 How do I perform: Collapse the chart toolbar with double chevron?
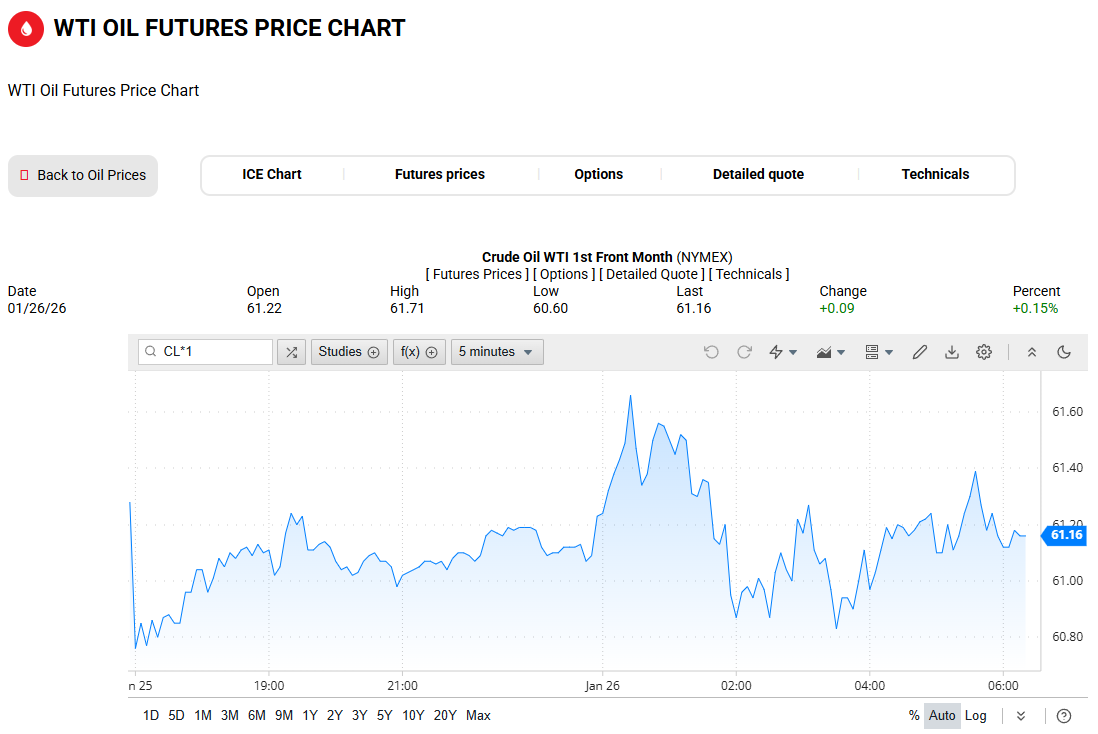tap(1032, 352)
